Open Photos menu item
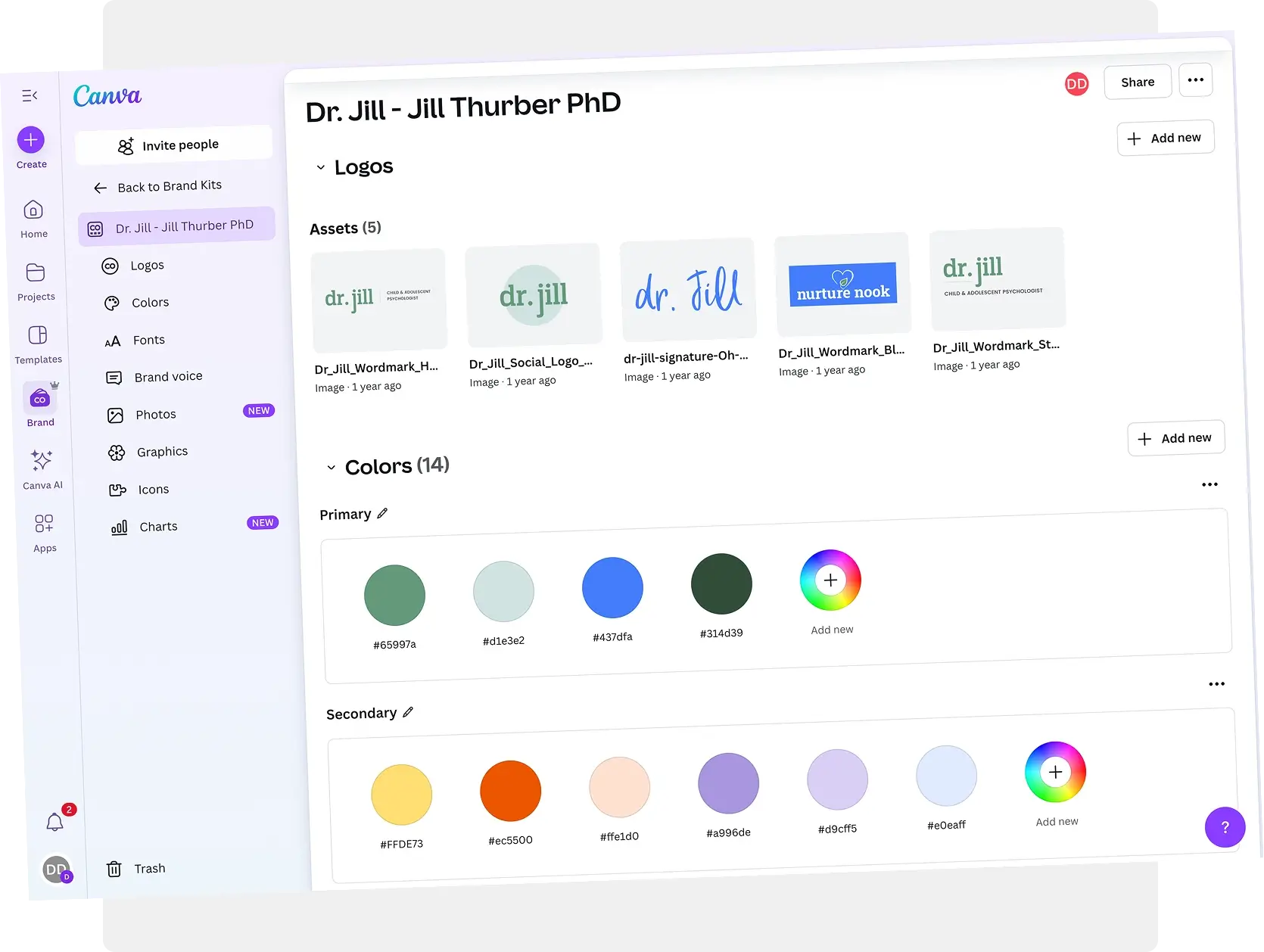This screenshot has width=1264, height=952. [142, 415]
